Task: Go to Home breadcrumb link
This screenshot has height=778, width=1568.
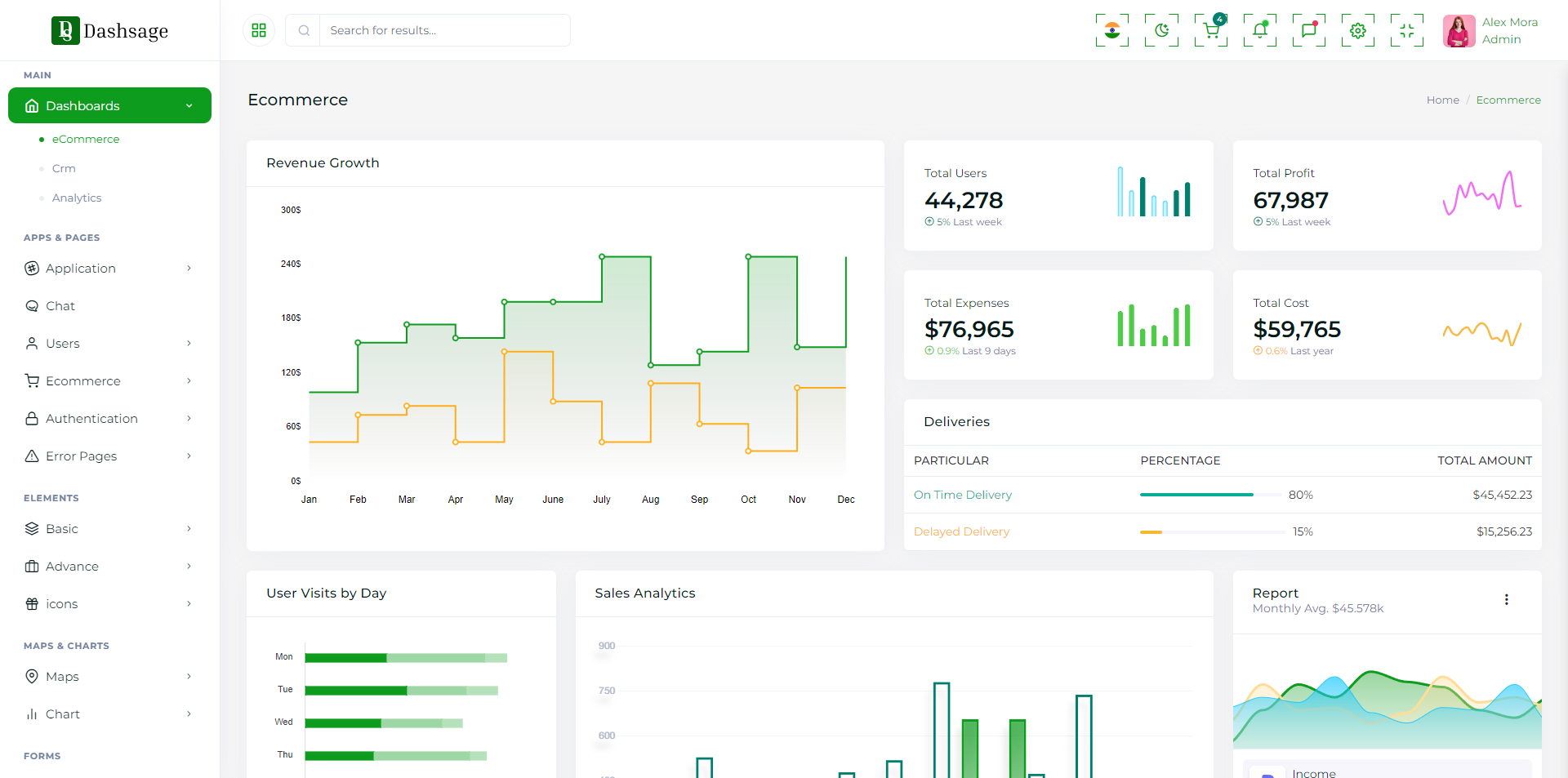Action: coord(1443,100)
